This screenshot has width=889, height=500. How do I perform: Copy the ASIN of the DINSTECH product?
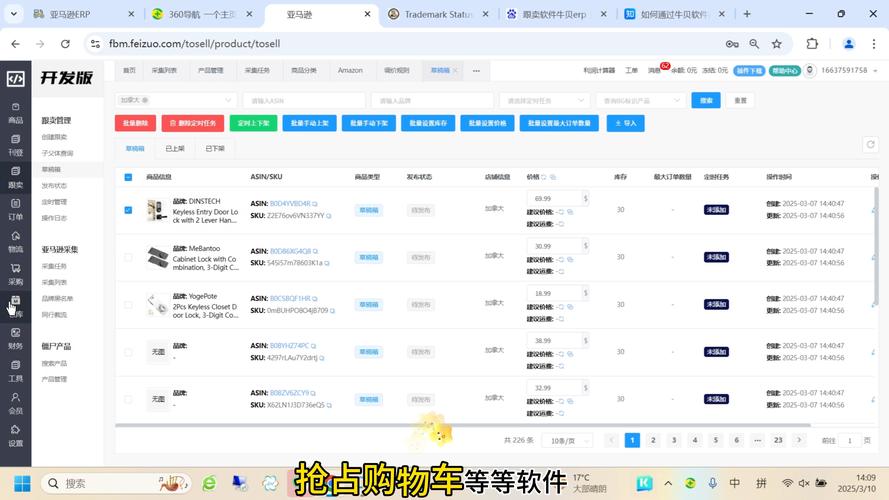coord(315,204)
